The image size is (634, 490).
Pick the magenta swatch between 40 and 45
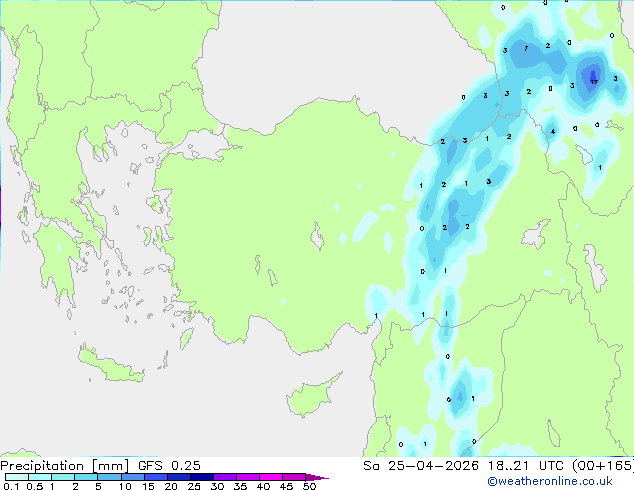coord(271,477)
